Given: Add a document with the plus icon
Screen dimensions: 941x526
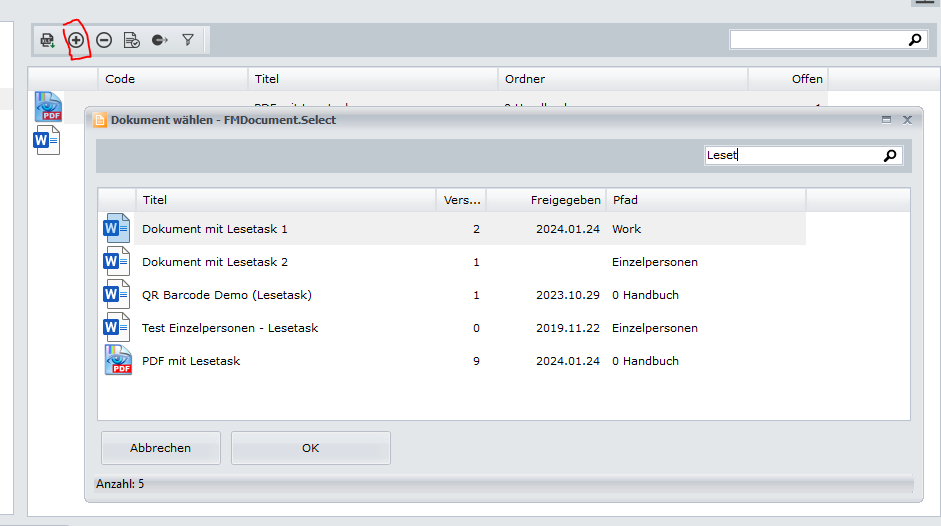Looking at the screenshot, I should (x=76, y=40).
